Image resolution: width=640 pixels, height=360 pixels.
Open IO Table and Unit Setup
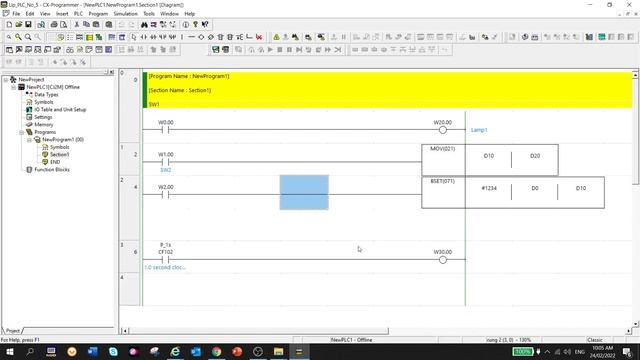coord(60,110)
